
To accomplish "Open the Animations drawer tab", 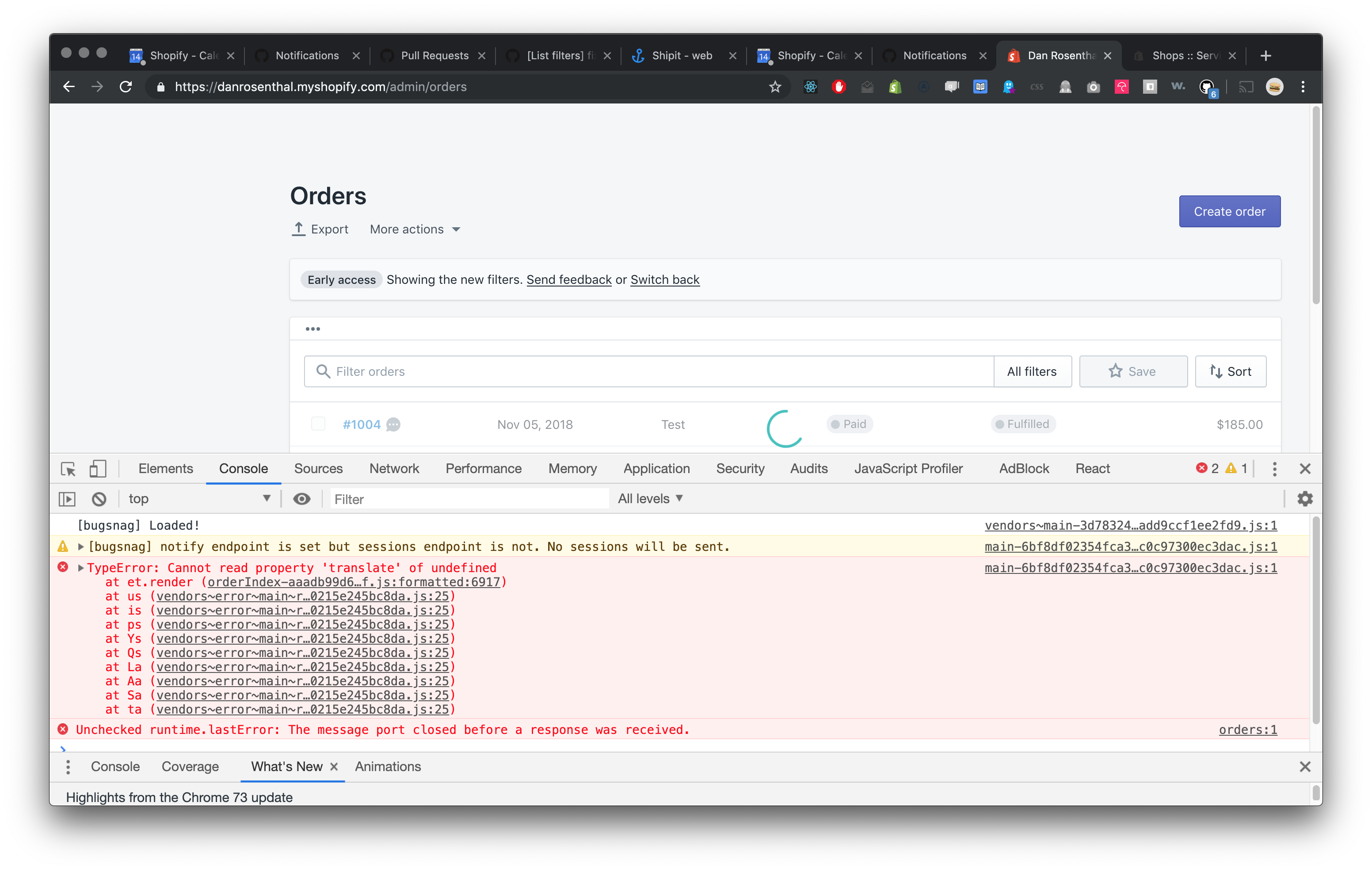I will point(388,766).
